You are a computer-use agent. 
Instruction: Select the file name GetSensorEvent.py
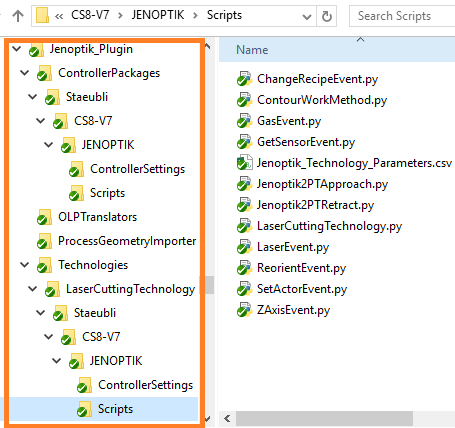(x=306, y=142)
